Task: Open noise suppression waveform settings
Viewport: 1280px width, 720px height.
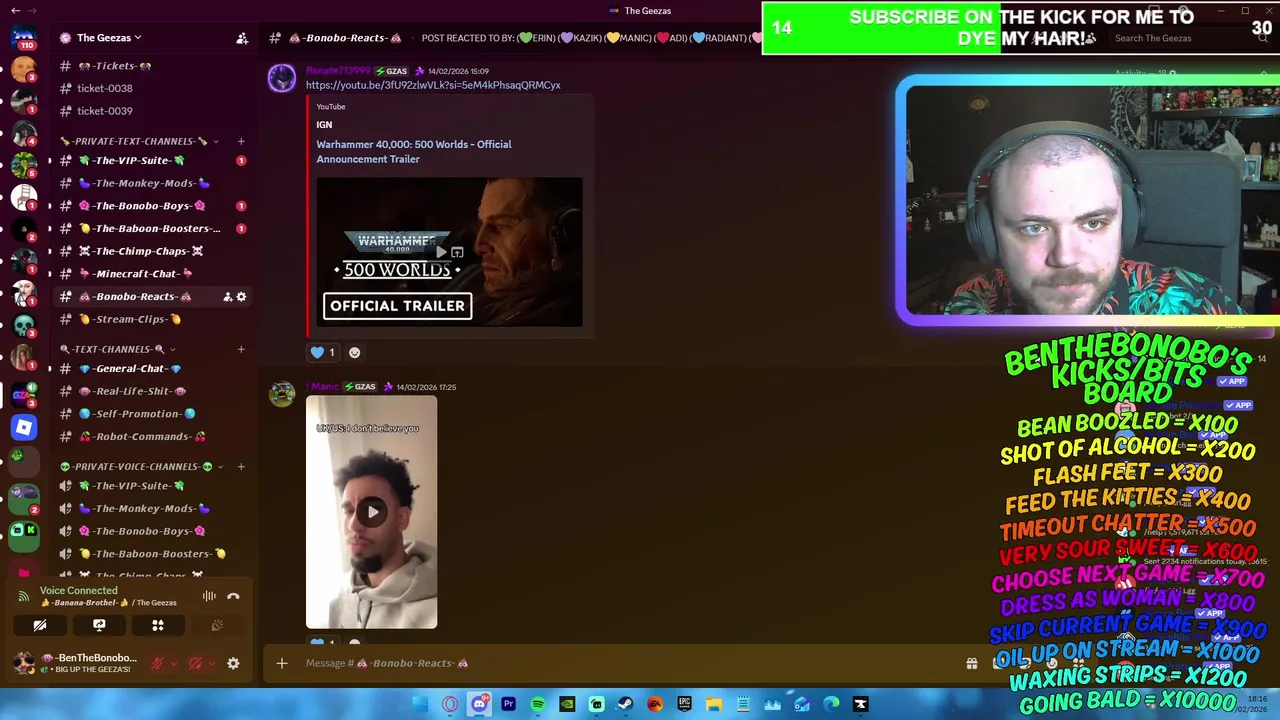Action: [x=209, y=596]
